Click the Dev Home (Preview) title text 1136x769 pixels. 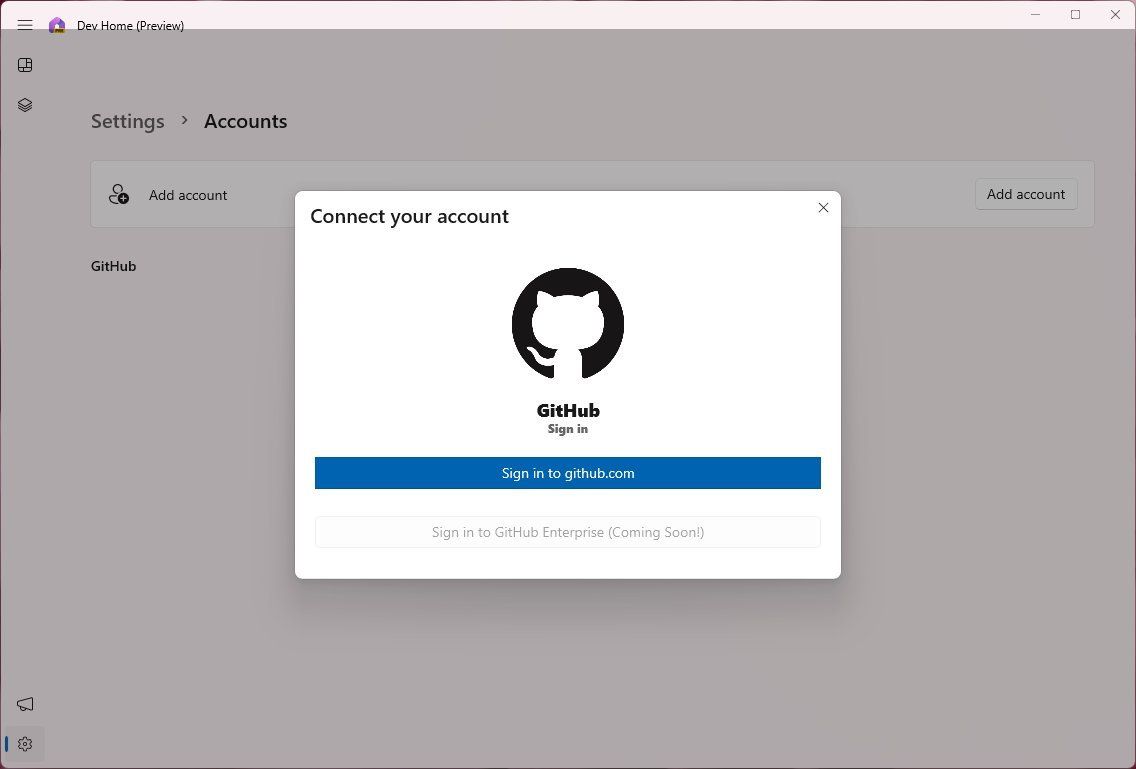(x=131, y=25)
